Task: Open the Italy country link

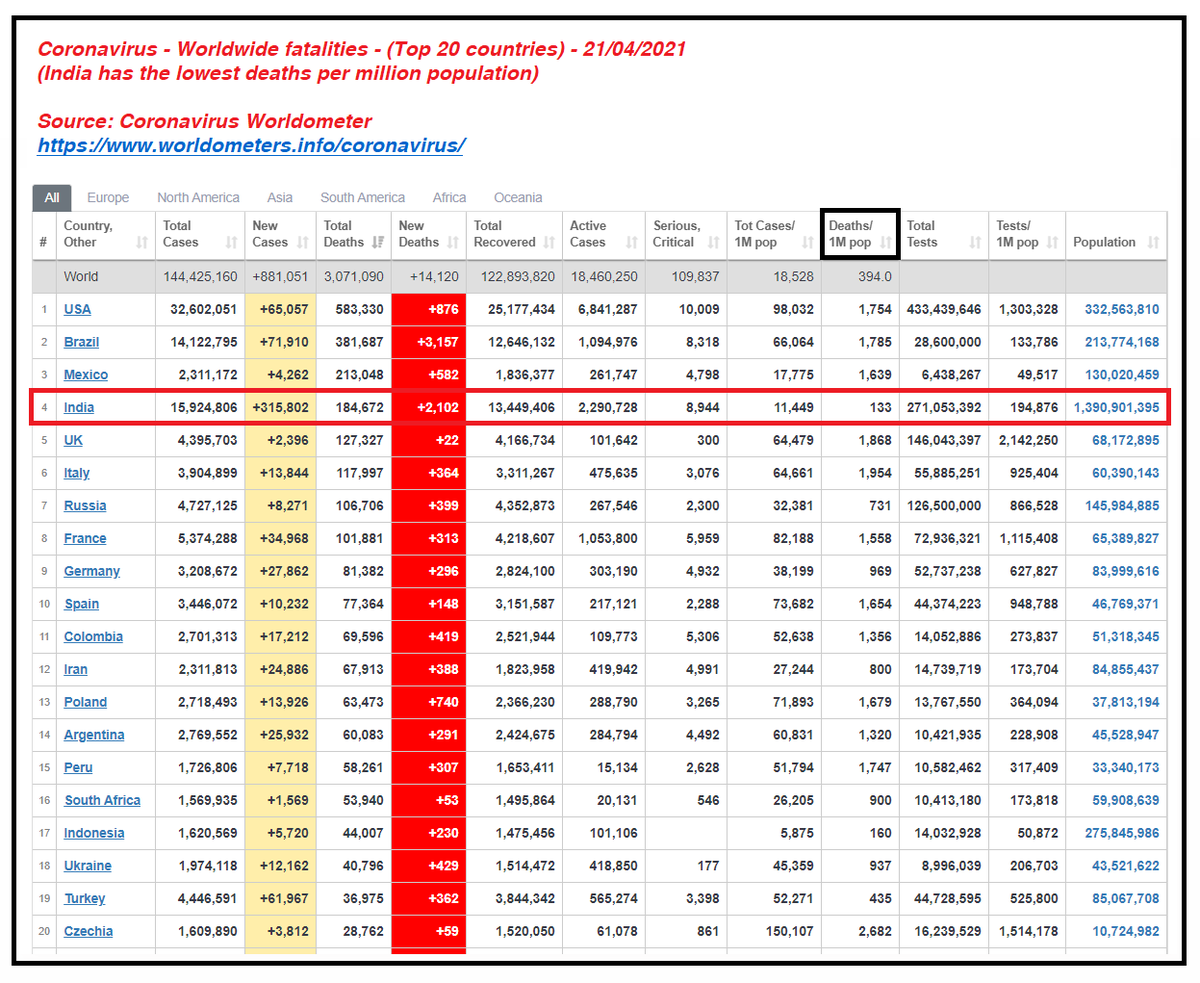Action: pos(77,473)
